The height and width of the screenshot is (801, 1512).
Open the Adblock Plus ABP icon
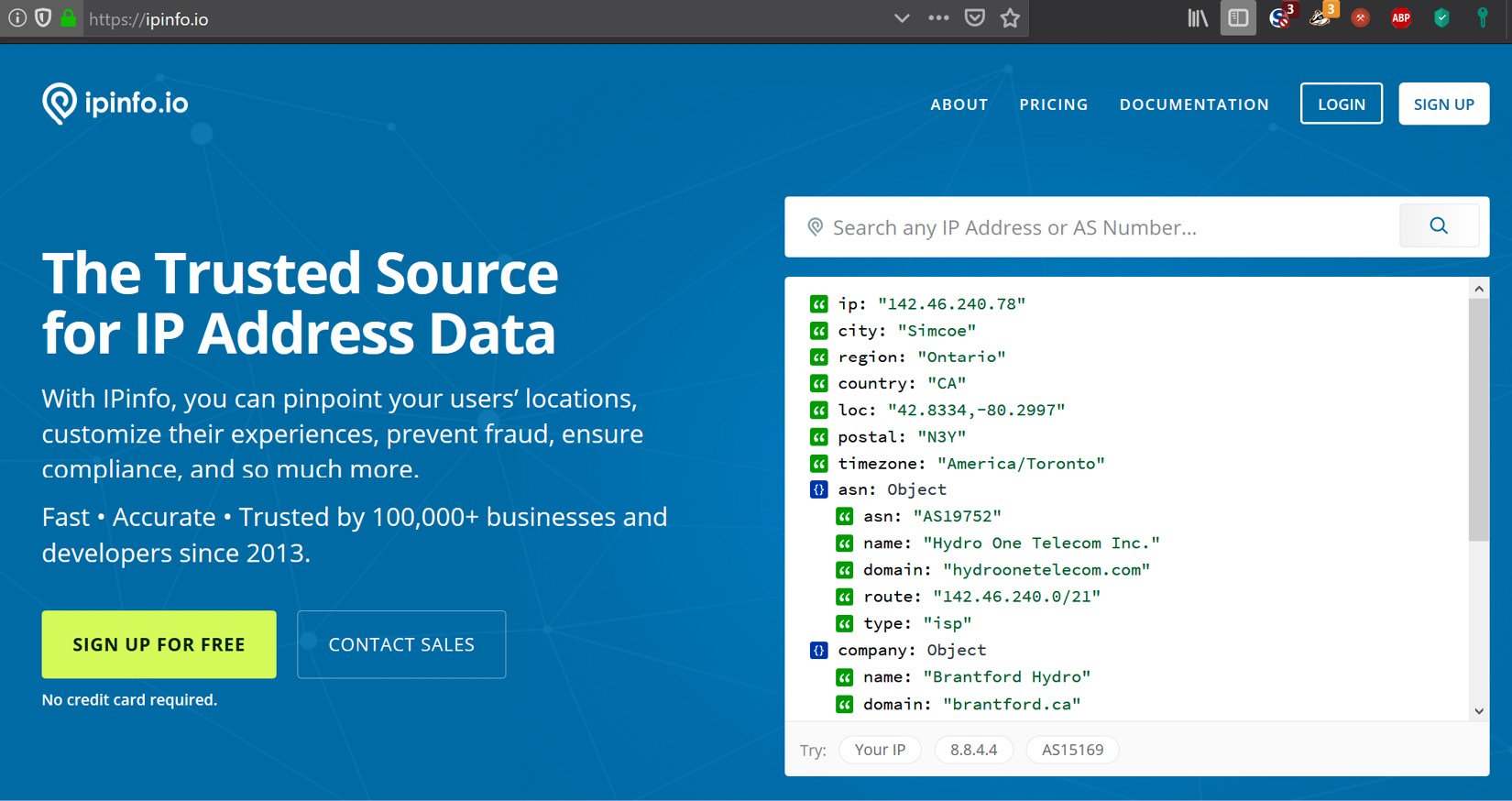(x=1401, y=18)
